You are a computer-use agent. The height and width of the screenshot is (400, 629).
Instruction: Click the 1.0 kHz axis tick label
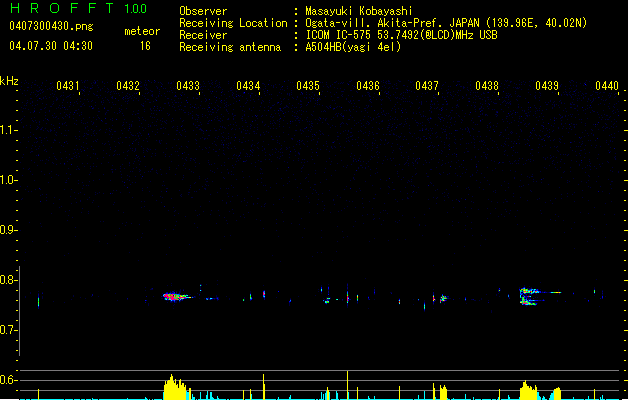(x=8, y=180)
